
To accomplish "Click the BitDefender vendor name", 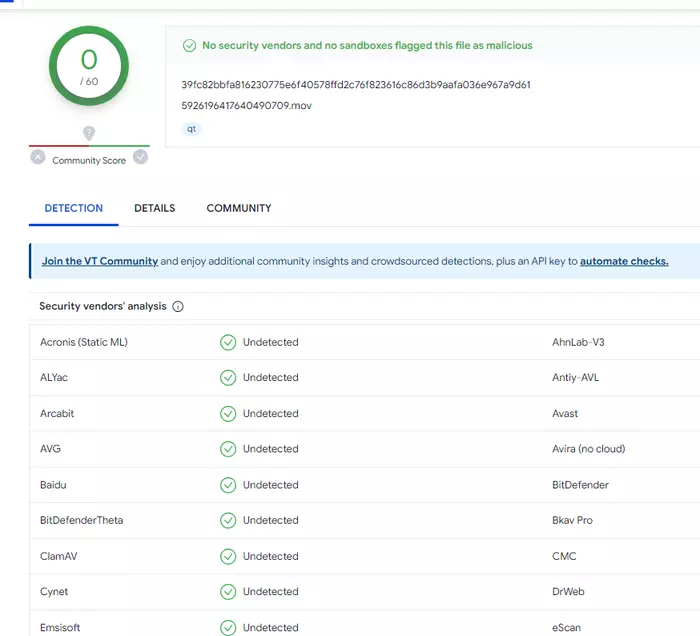I will [x=580, y=485].
